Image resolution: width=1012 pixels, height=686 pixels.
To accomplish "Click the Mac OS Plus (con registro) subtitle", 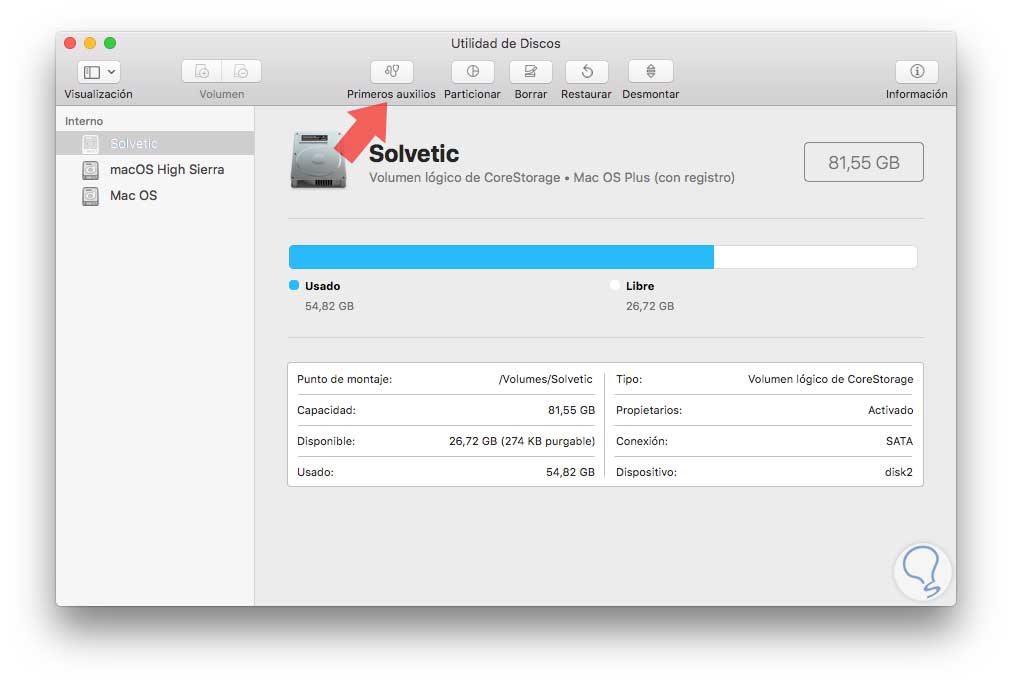I will coord(654,177).
